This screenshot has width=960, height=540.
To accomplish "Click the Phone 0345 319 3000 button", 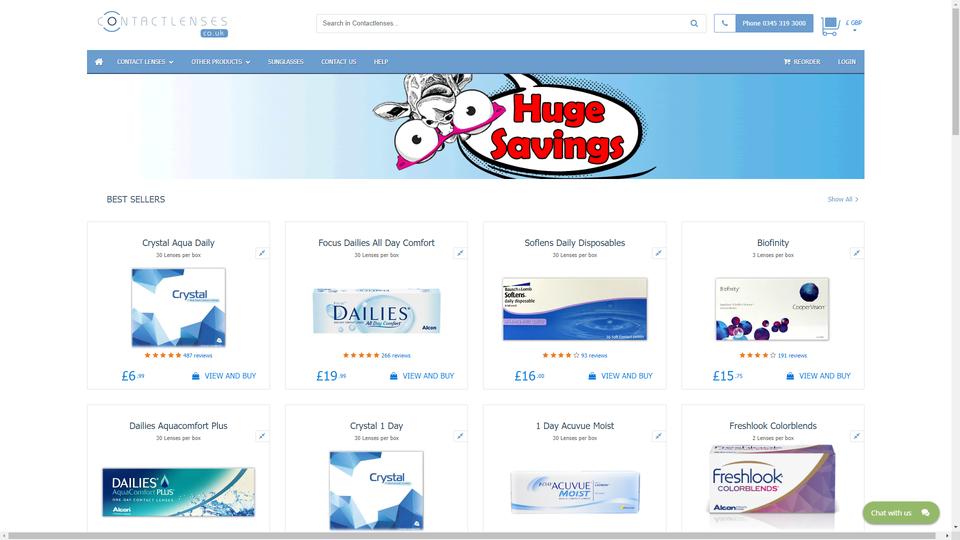I will pyautogui.click(x=774, y=23).
